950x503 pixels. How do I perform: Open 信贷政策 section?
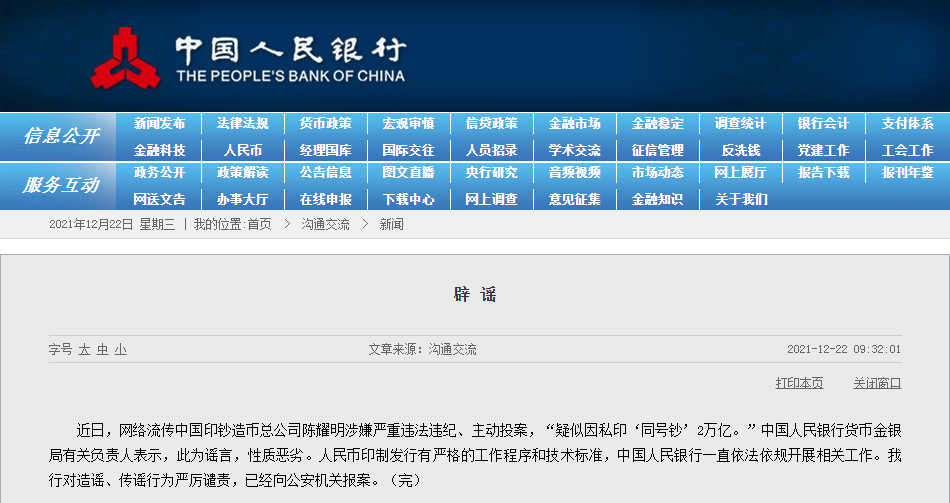click(x=491, y=124)
